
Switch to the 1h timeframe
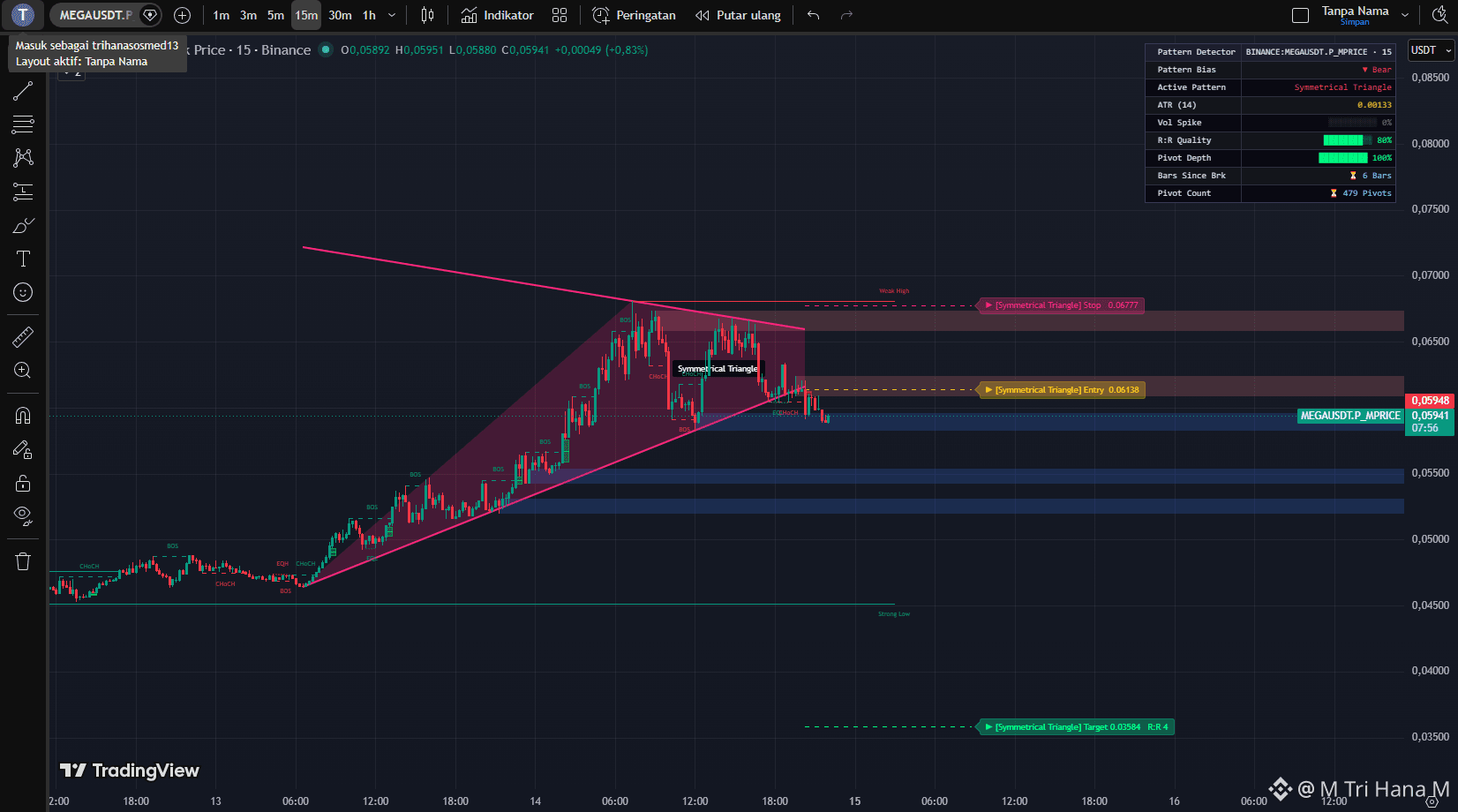[x=369, y=15]
